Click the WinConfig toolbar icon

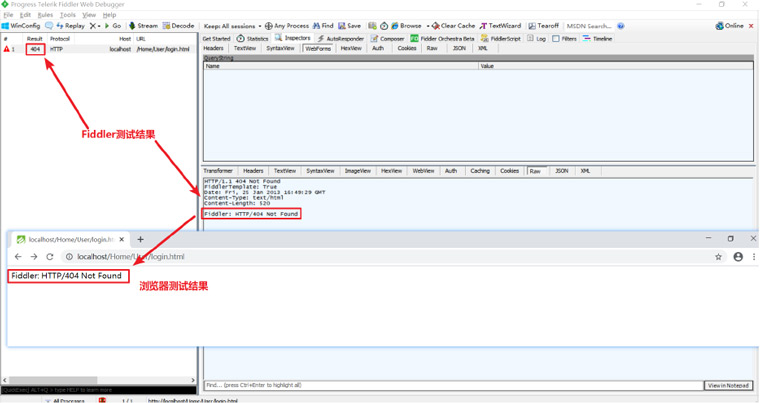[21, 26]
